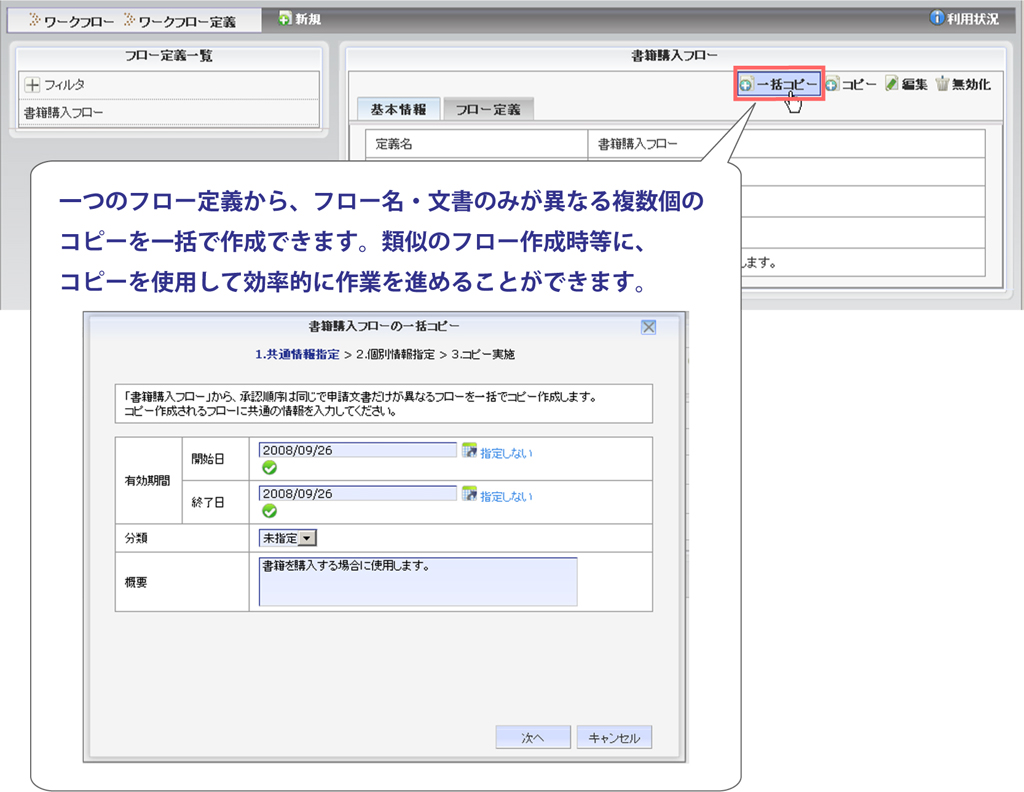The image size is (1024, 792).
Task: Click ワークフロー定義 breadcrumb link
Action: (180, 22)
